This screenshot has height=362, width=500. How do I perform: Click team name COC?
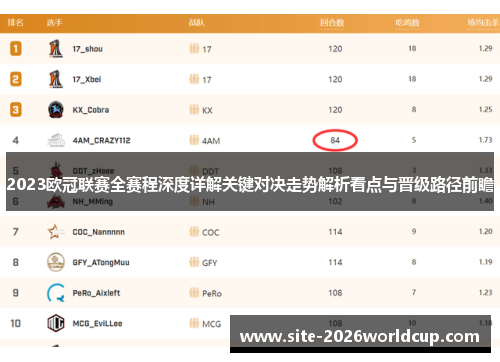(211, 232)
